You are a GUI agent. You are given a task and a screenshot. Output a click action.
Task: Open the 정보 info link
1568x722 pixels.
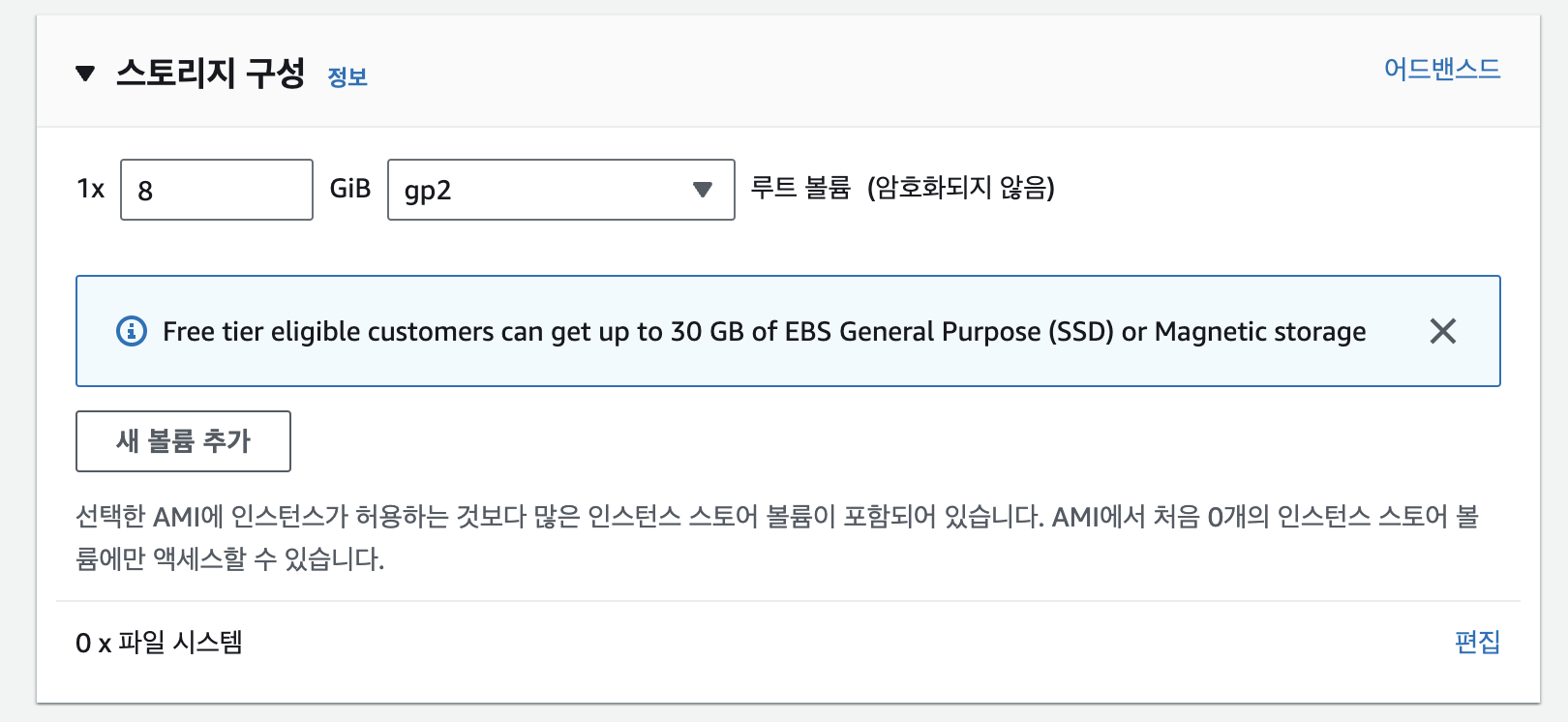pyautogui.click(x=347, y=76)
